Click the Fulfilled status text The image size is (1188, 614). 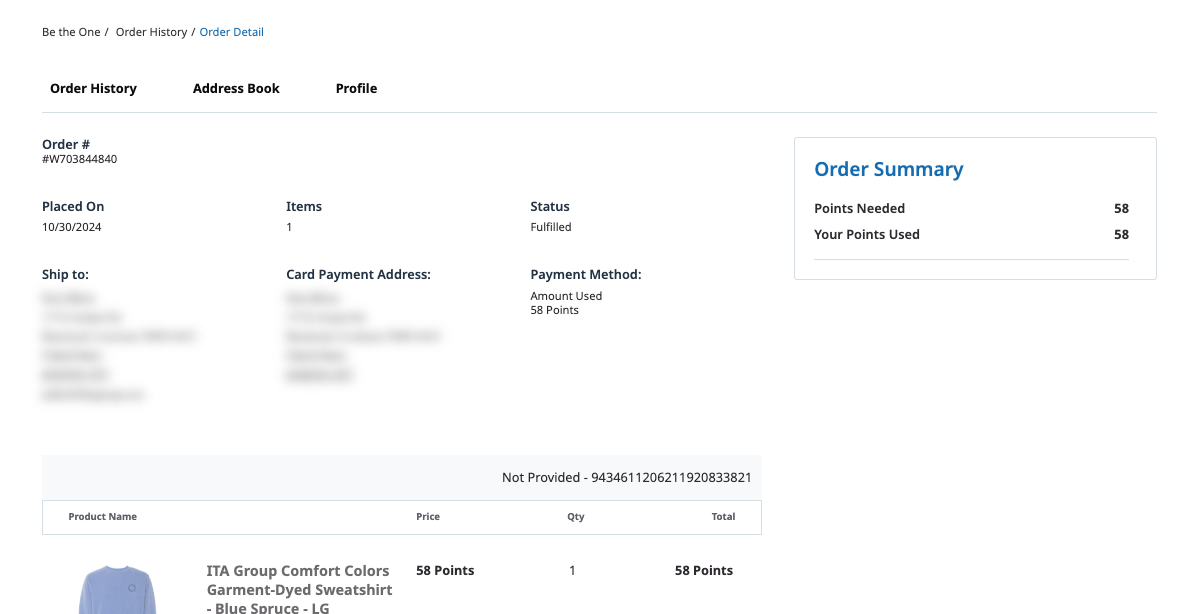point(551,227)
